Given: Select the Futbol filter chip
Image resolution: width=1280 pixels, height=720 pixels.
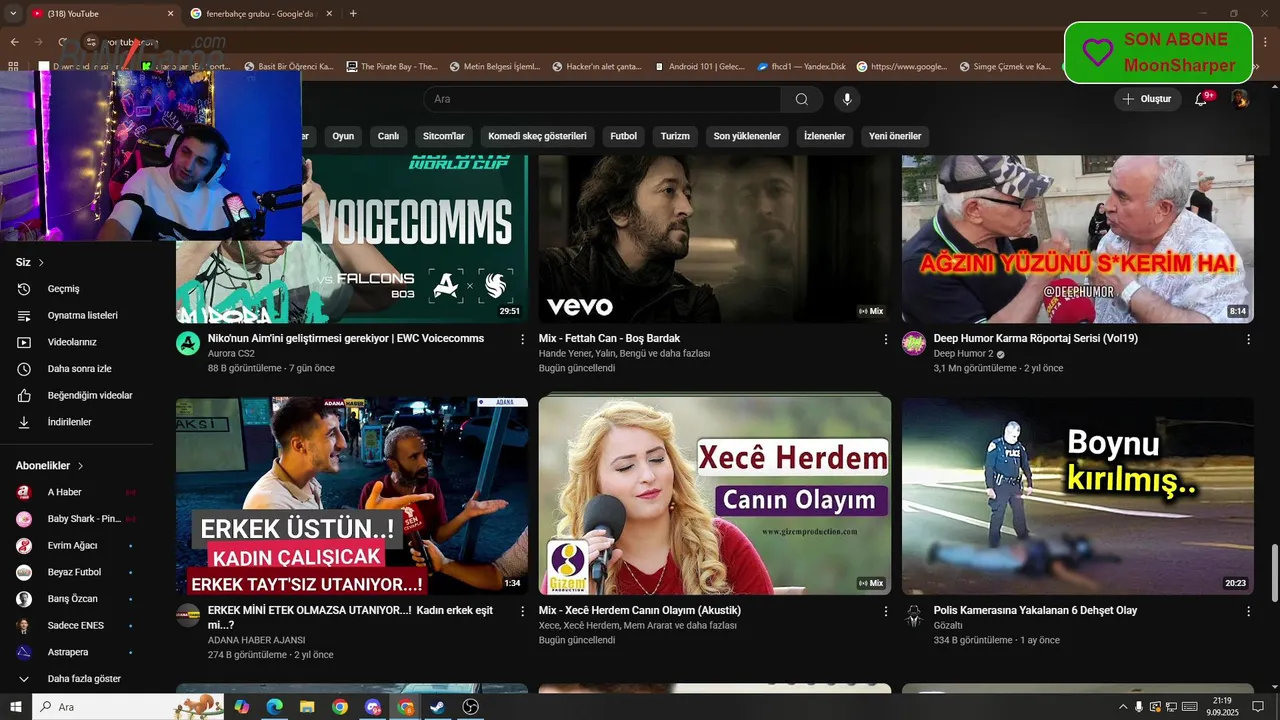Looking at the screenshot, I should (x=624, y=136).
